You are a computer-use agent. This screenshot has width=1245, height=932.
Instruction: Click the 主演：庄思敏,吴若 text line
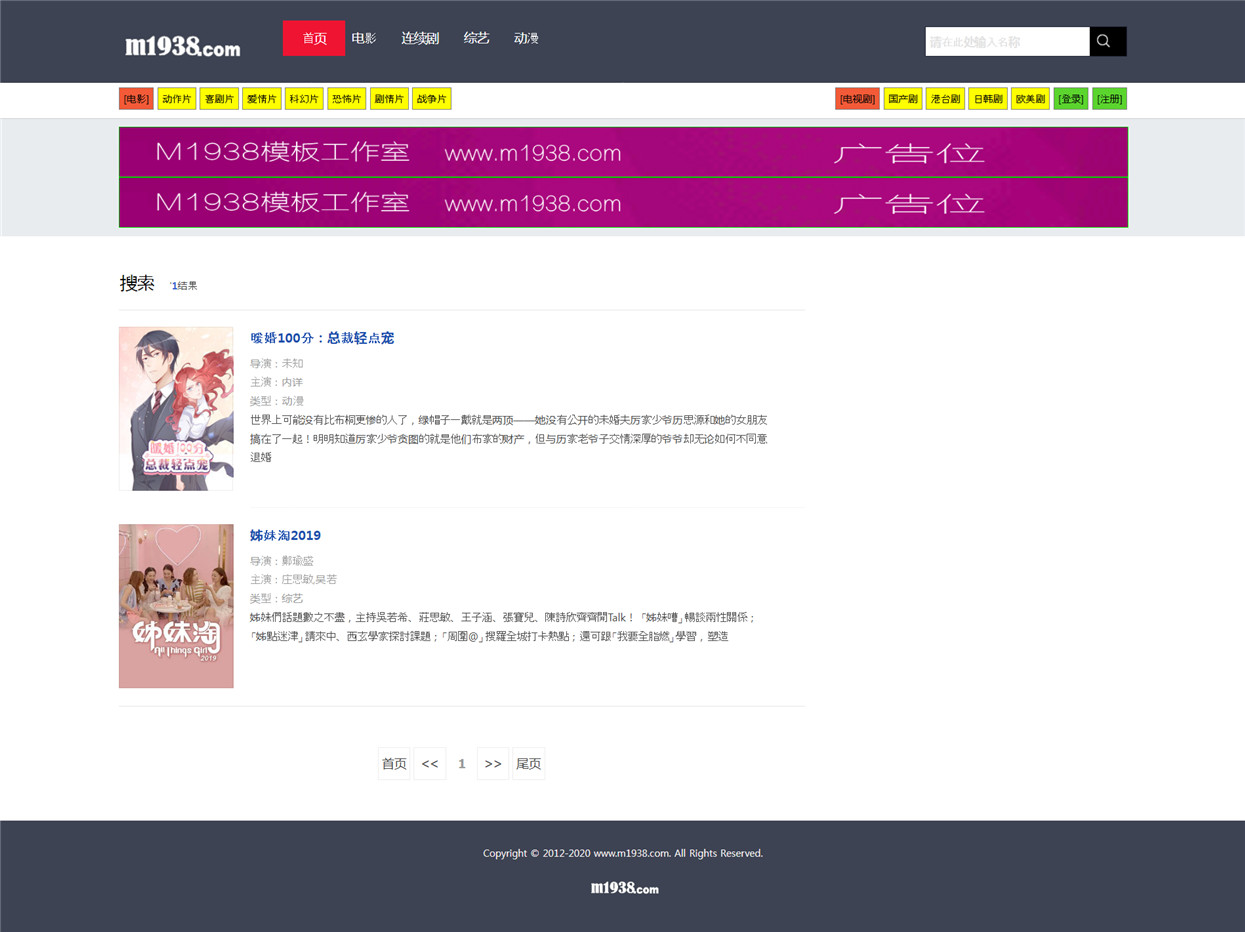(x=294, y=580)
